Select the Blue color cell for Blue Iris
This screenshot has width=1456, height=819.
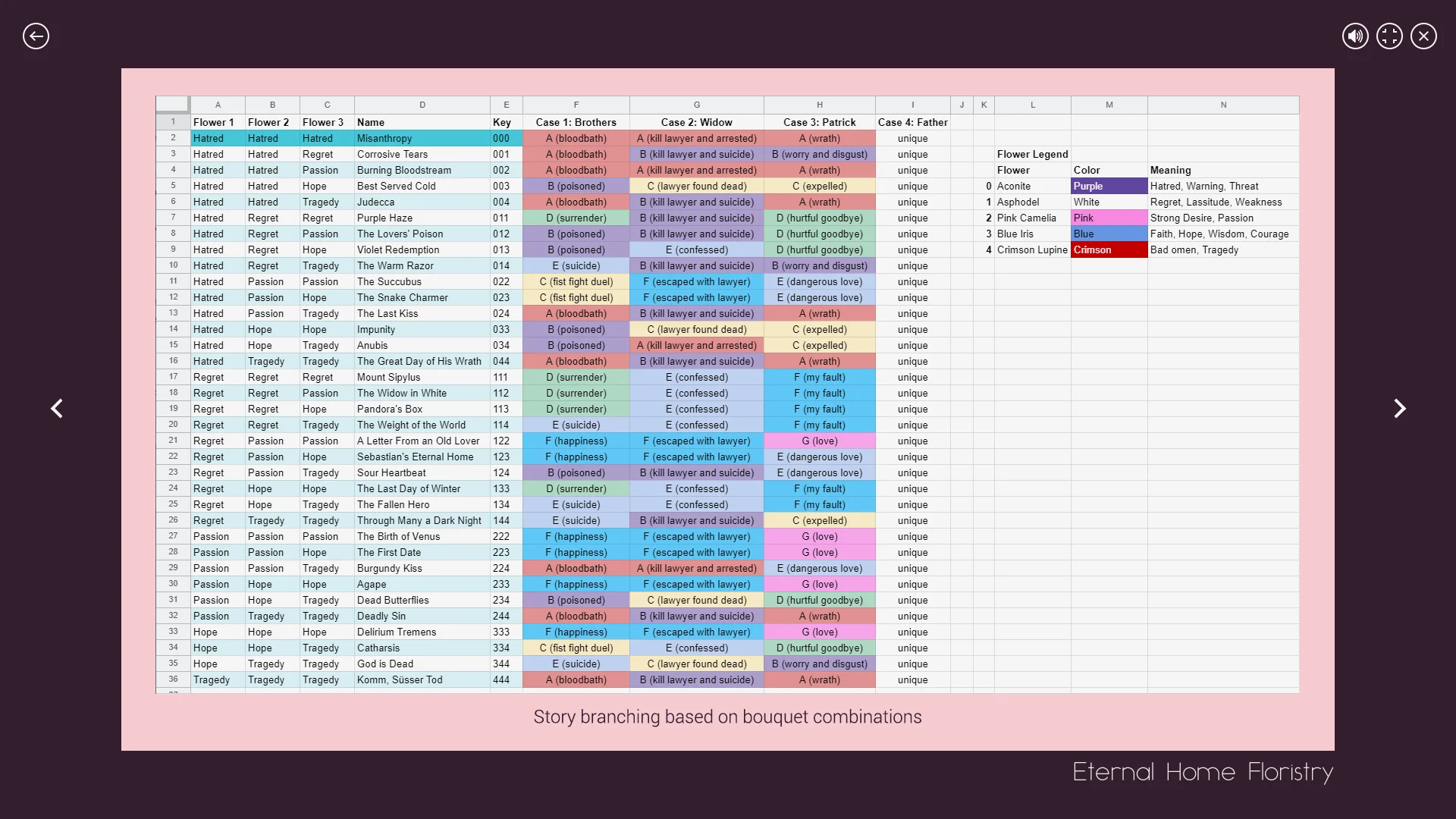[x=1109, y=234]
